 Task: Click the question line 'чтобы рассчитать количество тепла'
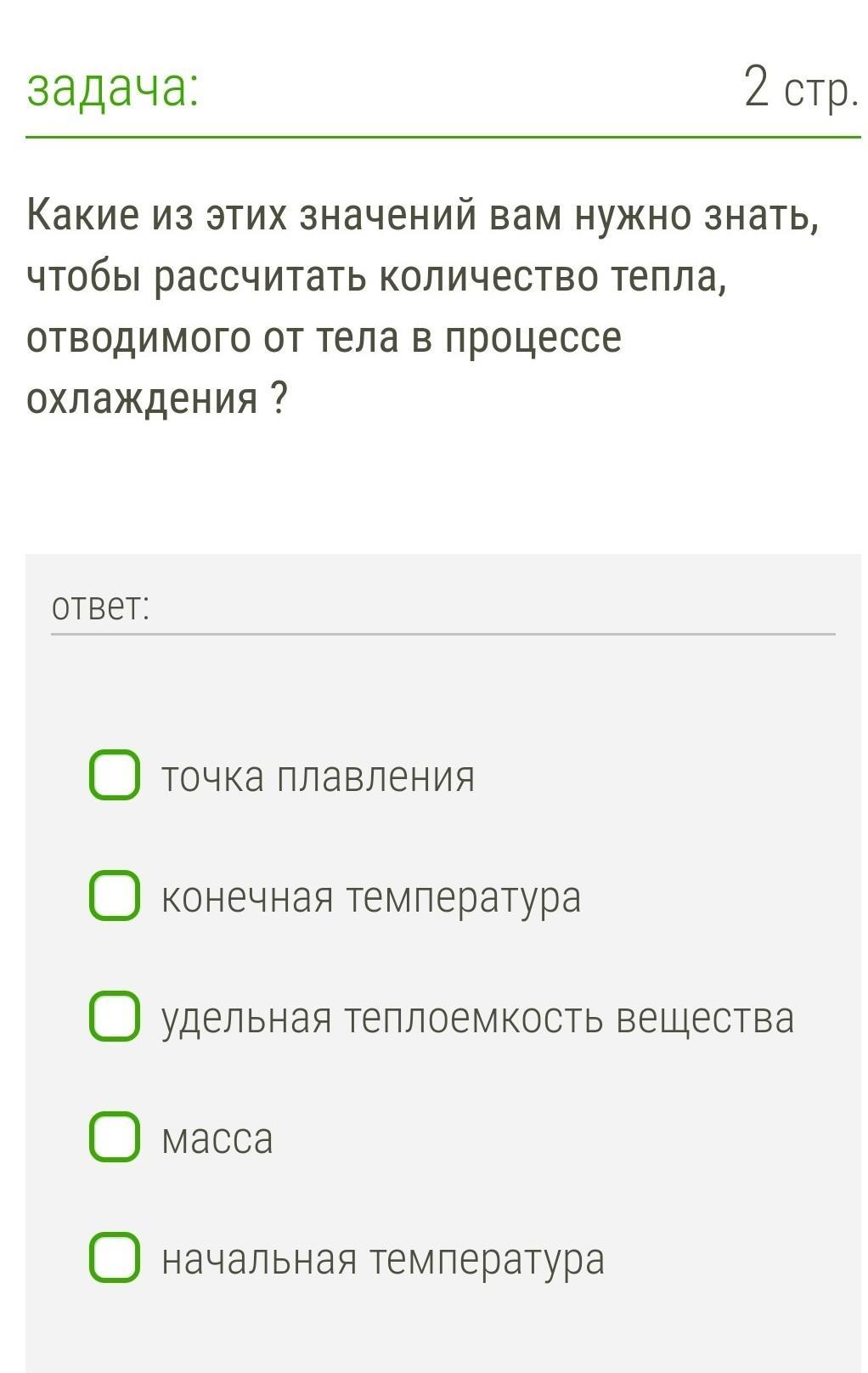376,276
